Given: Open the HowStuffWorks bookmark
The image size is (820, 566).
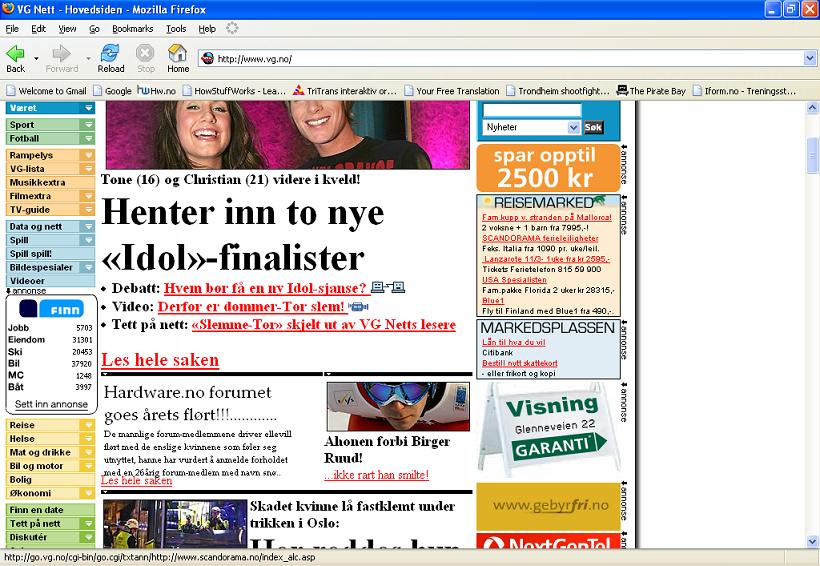Looking at the screenshot, I should 234,91.
